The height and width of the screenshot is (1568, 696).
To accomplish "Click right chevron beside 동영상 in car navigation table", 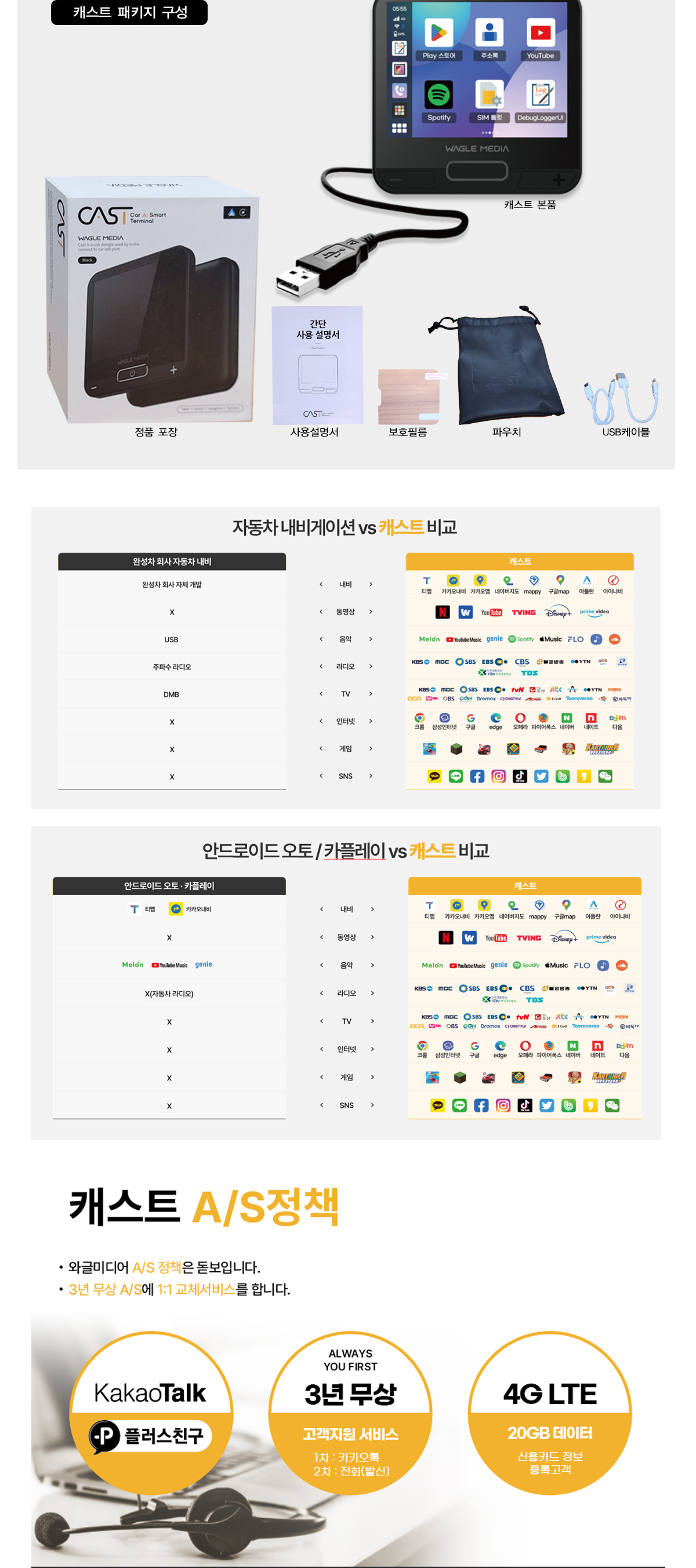I will click(x=370, y=612).
